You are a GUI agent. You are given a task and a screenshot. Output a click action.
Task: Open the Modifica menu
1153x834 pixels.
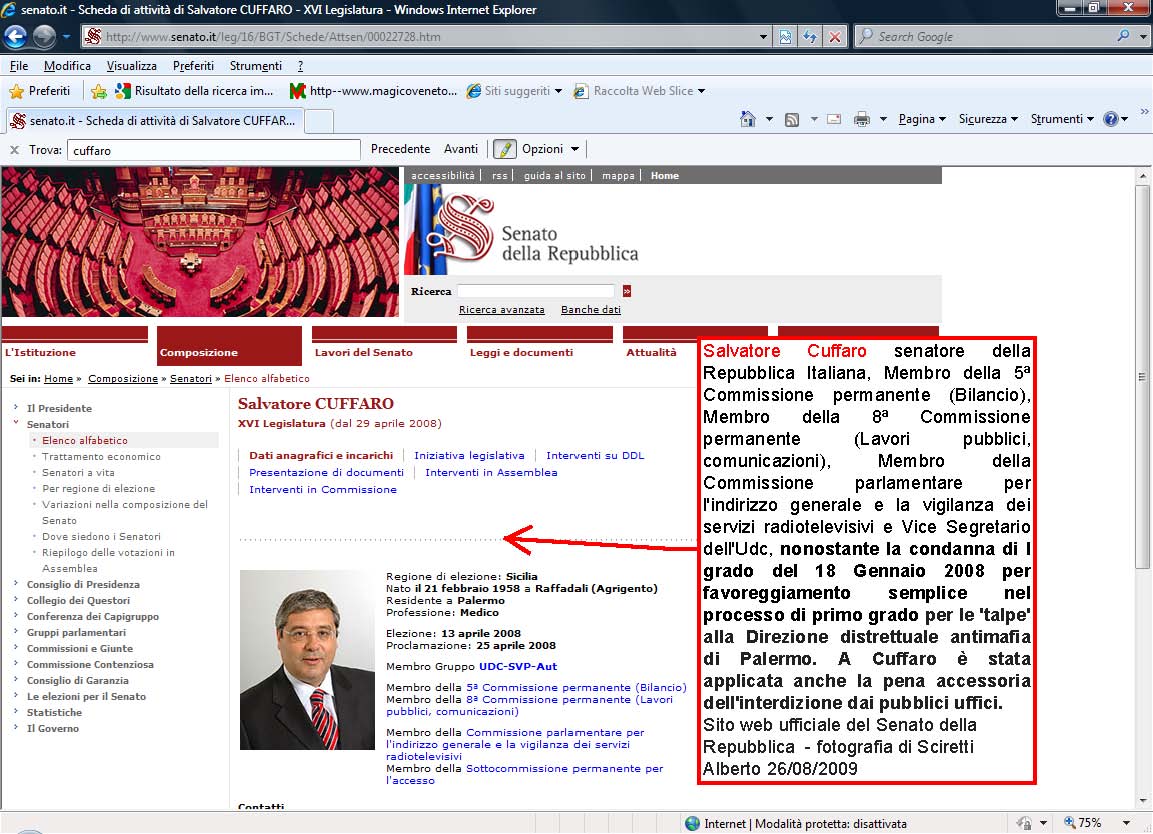point(67,66)
